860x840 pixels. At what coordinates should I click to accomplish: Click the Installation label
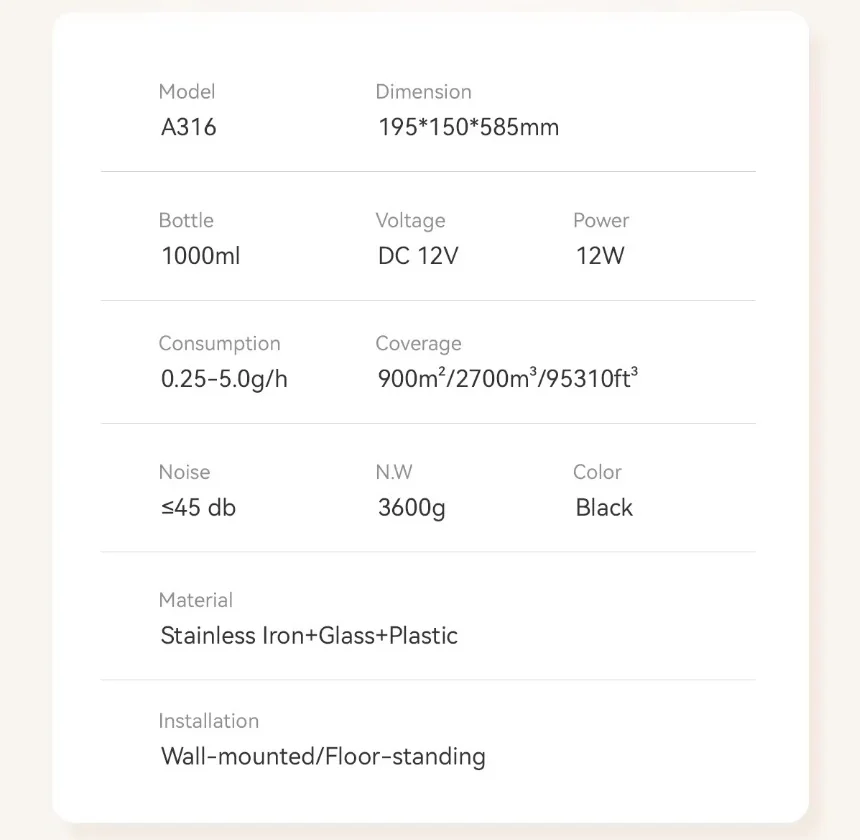coord(208,721)
